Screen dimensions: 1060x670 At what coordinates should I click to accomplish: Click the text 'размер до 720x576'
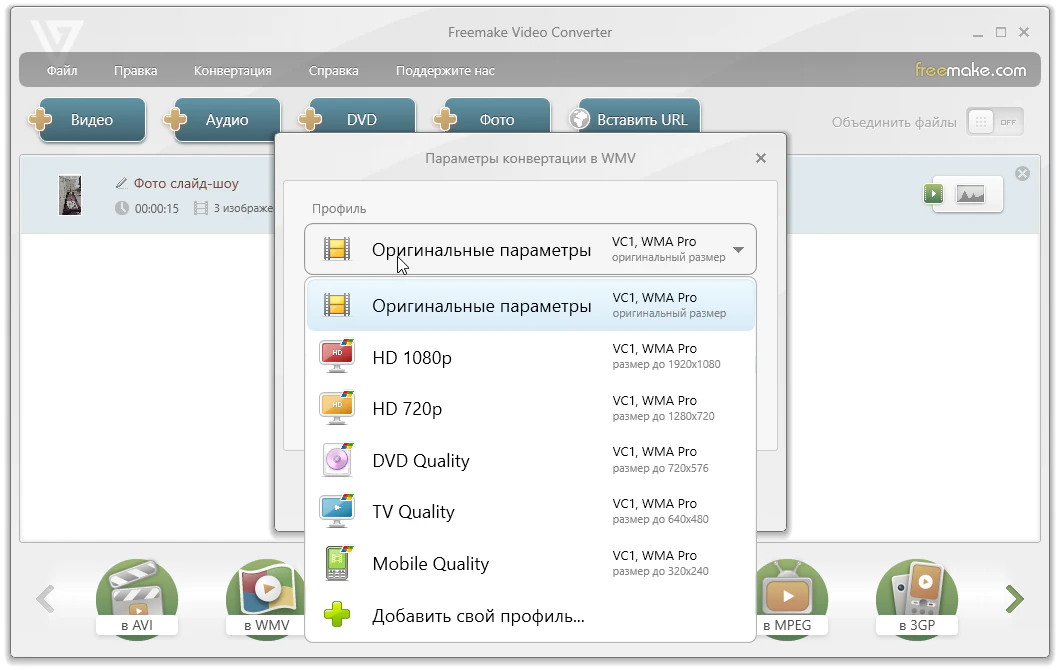660,468
